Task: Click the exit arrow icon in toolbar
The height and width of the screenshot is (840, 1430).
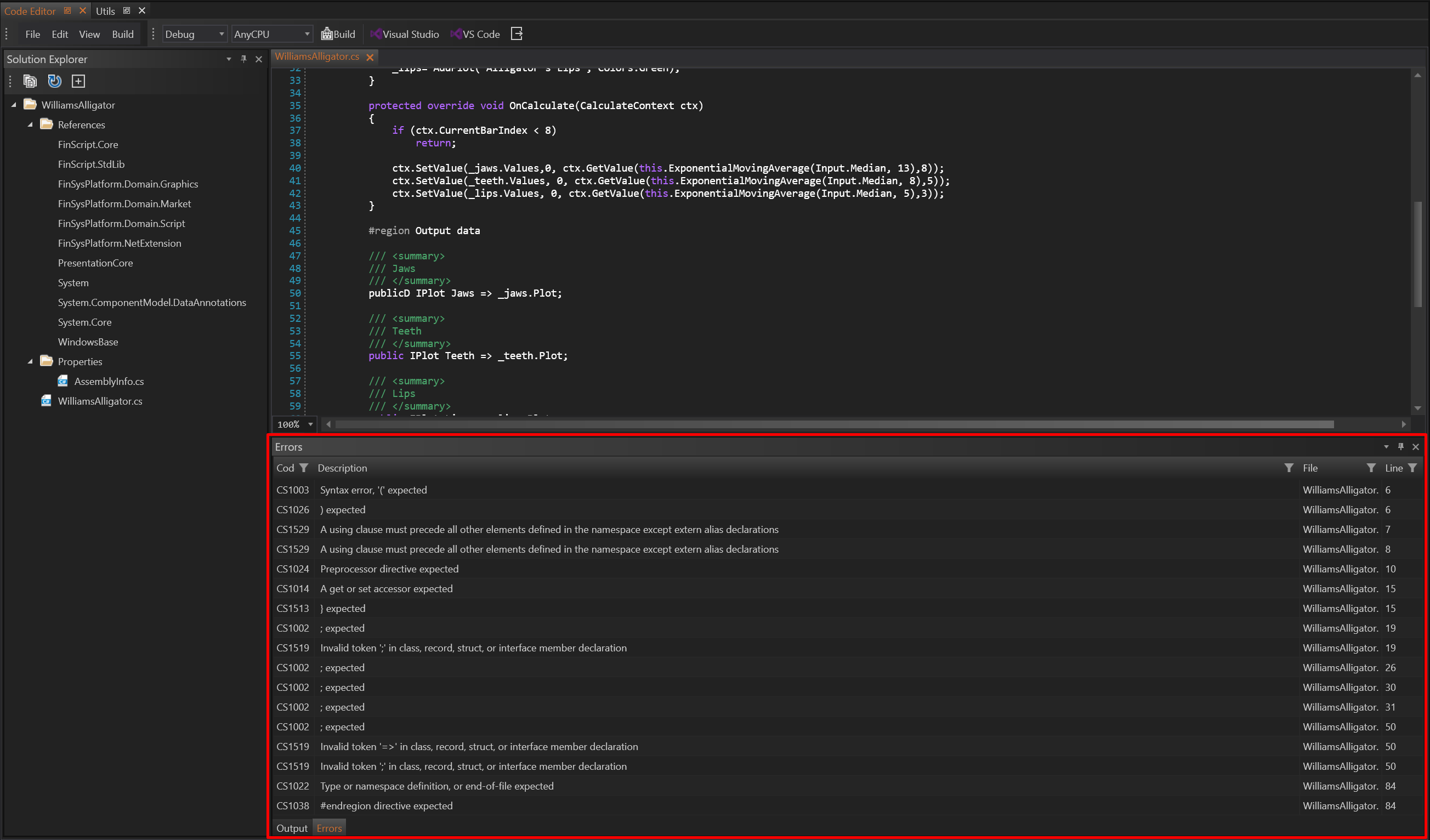Action: point(517,34)
